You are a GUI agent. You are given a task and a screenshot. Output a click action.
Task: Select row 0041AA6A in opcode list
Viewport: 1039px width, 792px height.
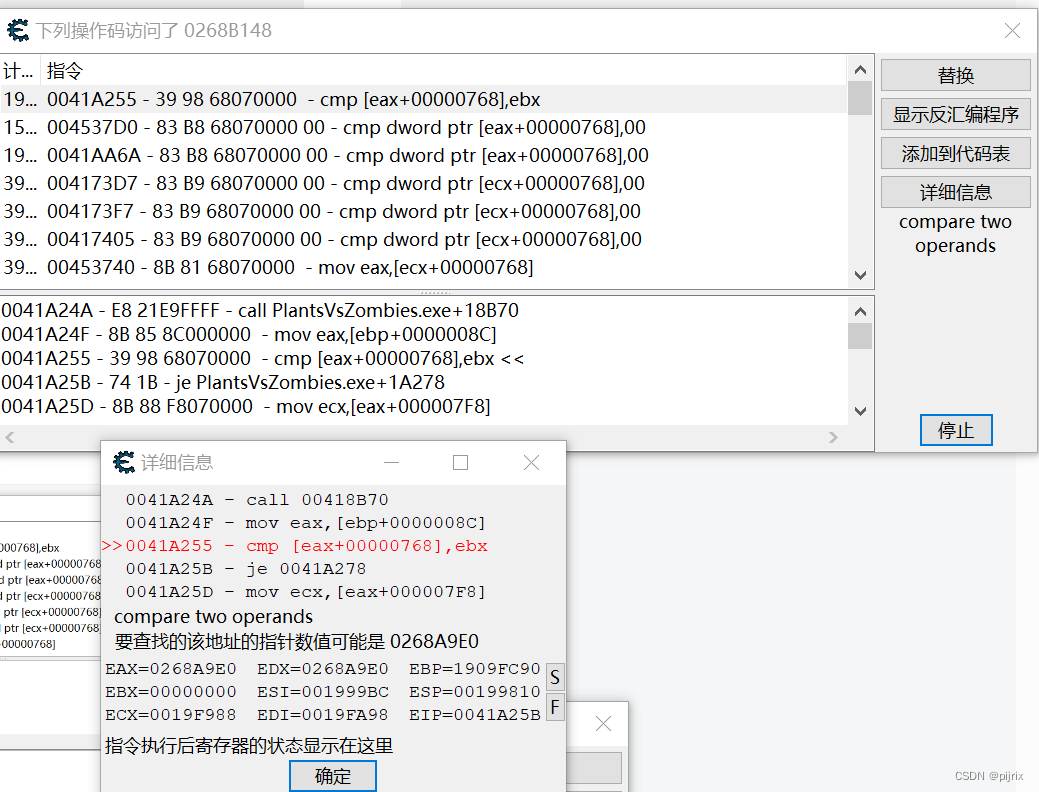point(424,155)
